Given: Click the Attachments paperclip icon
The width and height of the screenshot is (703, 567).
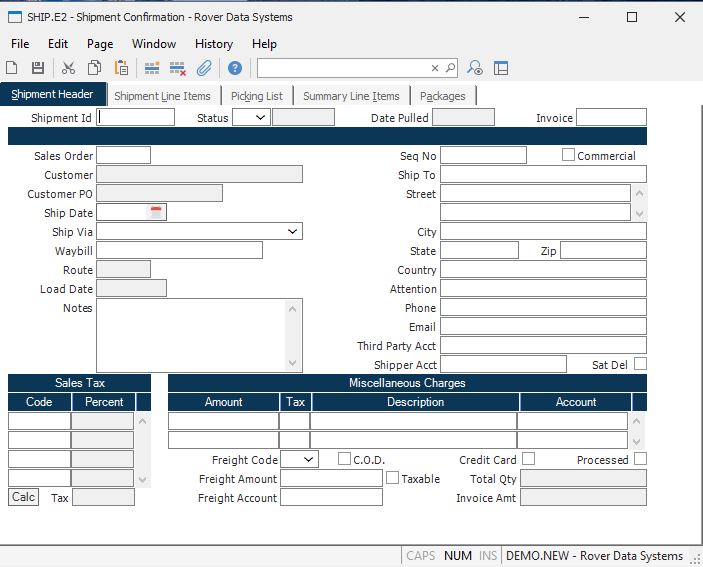Looking at the screenshot, I should (x=204, y=68).
